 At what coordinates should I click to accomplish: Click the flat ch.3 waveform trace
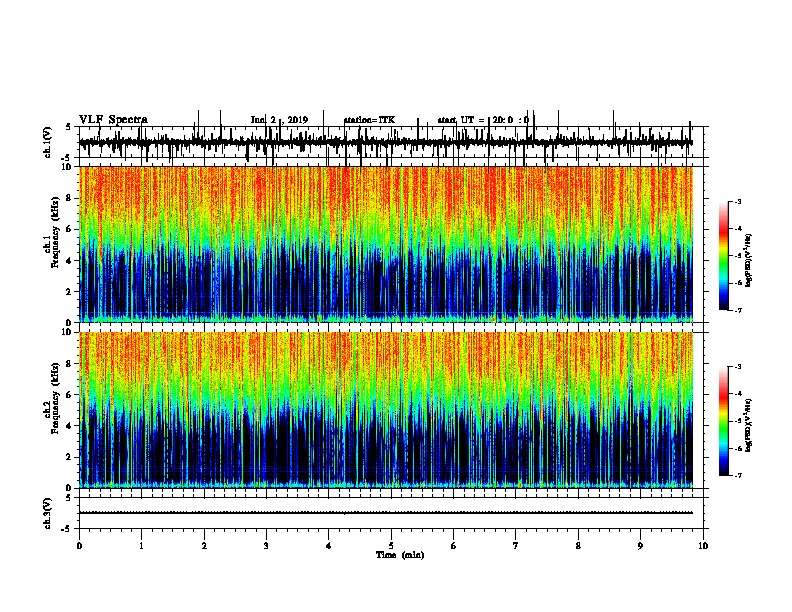coord(385,513)
